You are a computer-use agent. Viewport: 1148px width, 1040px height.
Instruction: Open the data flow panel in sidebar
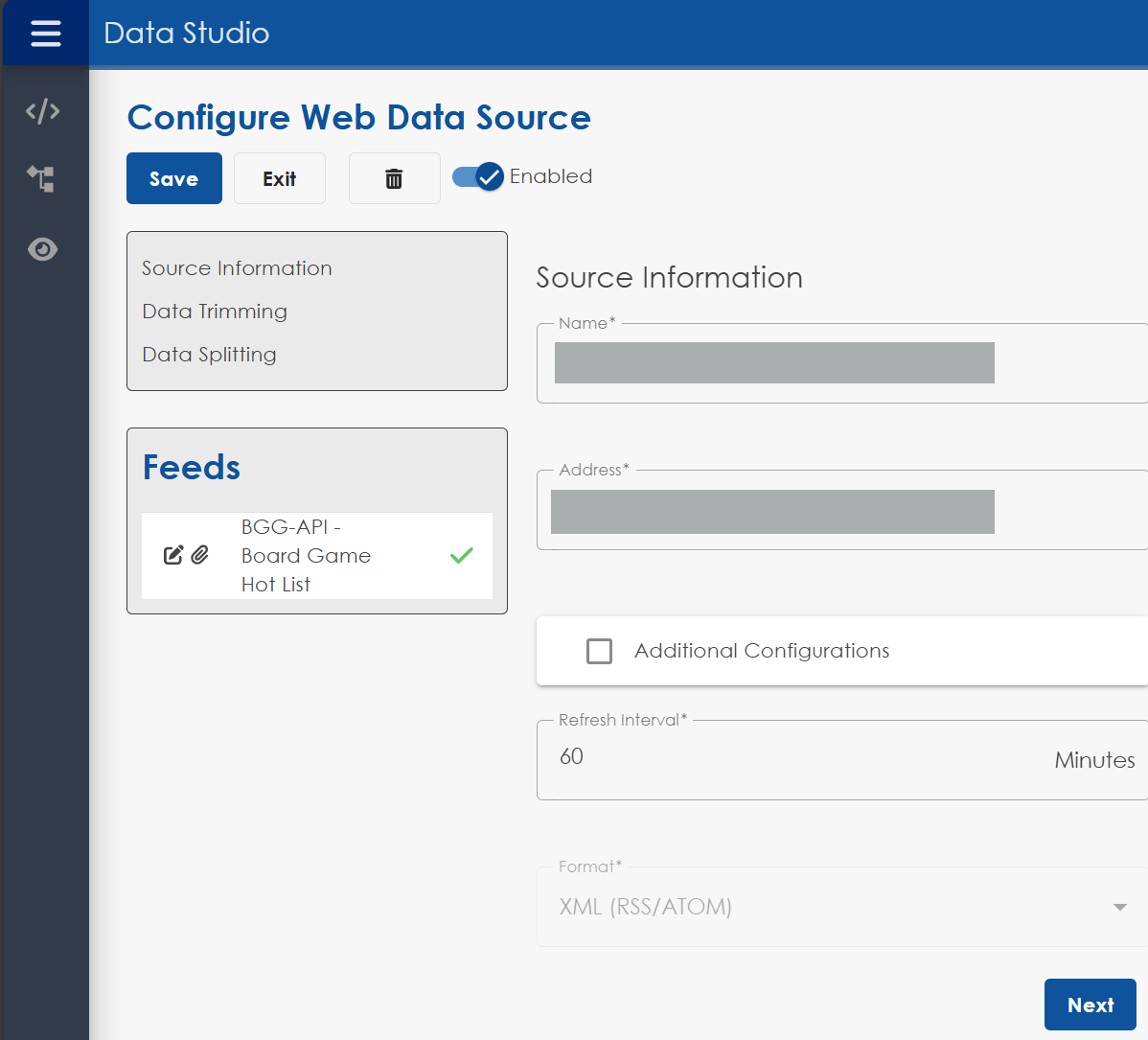(x=42, y=180)
